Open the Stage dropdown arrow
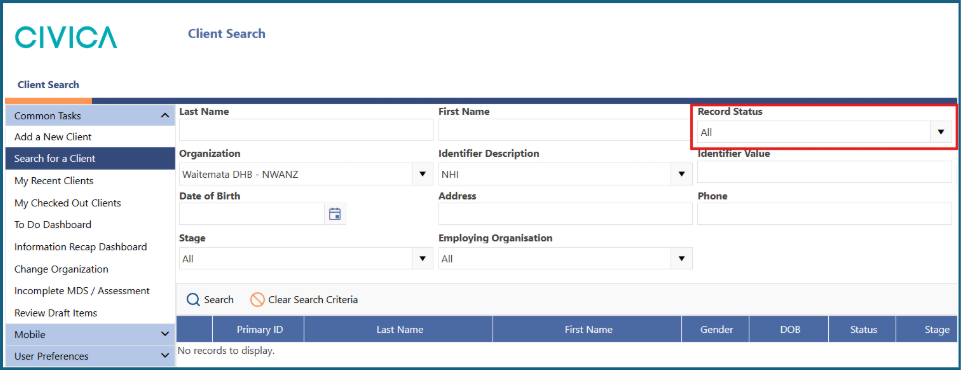The image size is (966, 370). (422, 259)
